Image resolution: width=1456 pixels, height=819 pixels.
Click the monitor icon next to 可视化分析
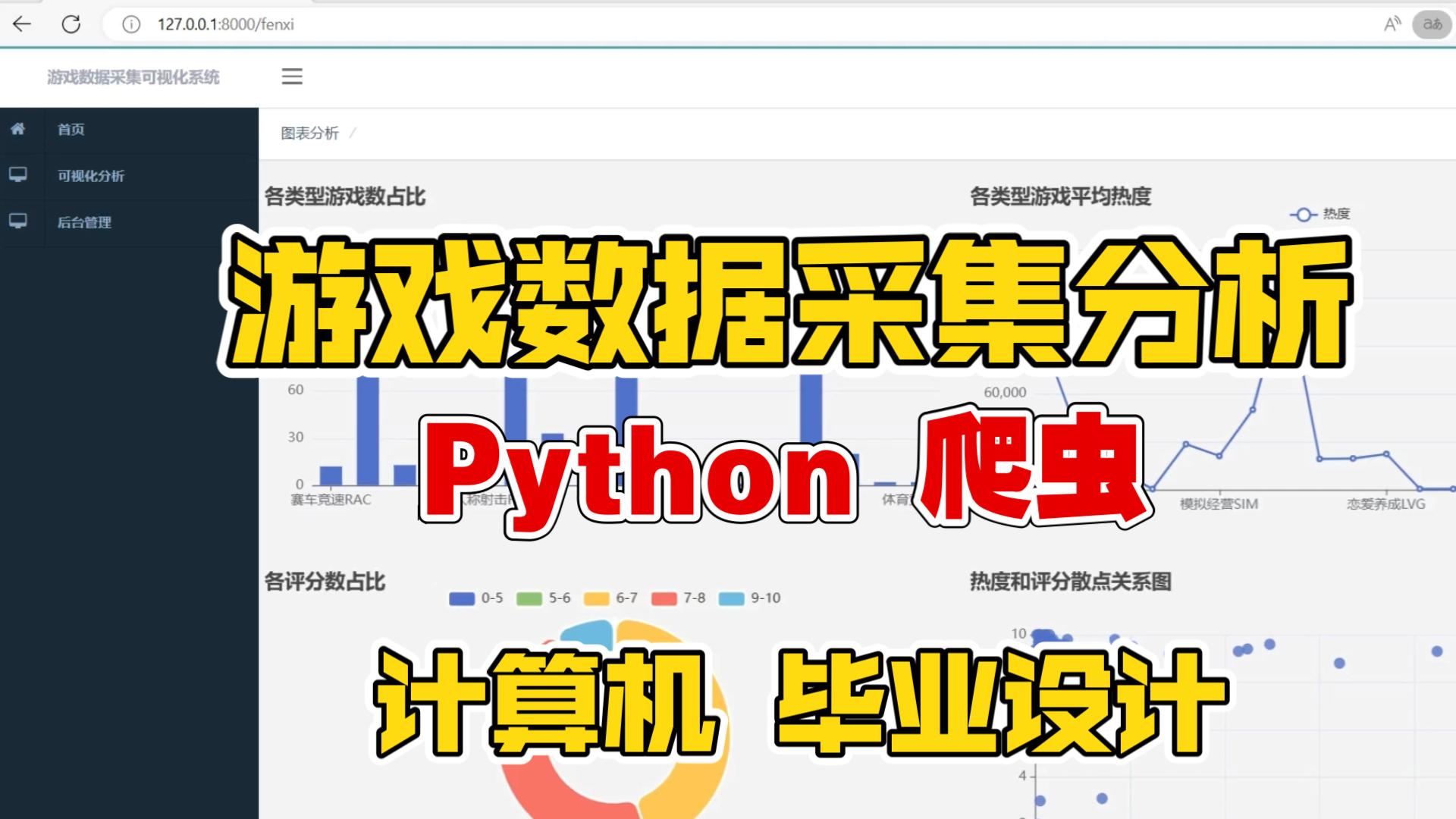click(x=19, y=174)
